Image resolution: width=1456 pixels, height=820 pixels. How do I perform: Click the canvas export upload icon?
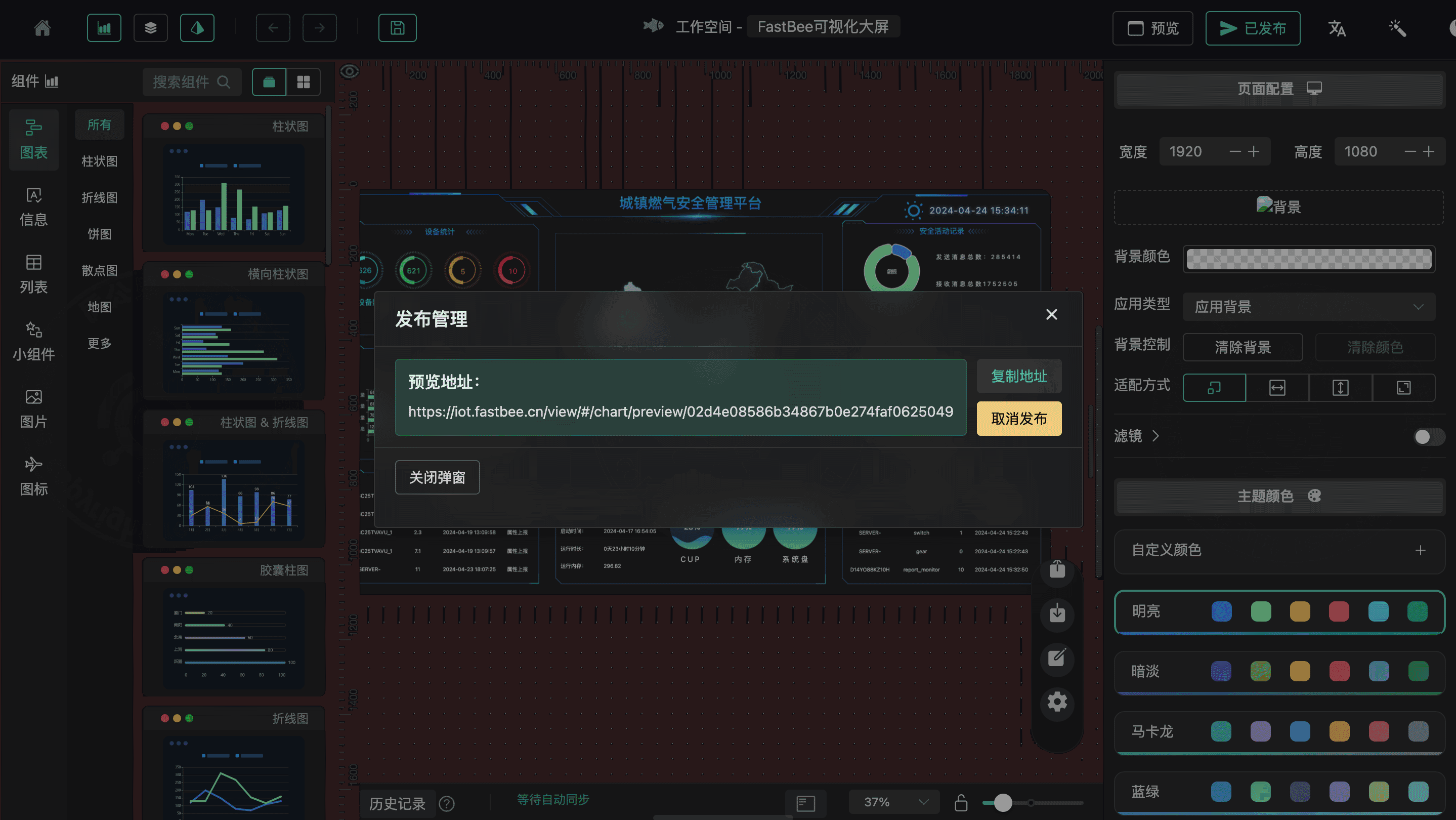coord(1057,569)
